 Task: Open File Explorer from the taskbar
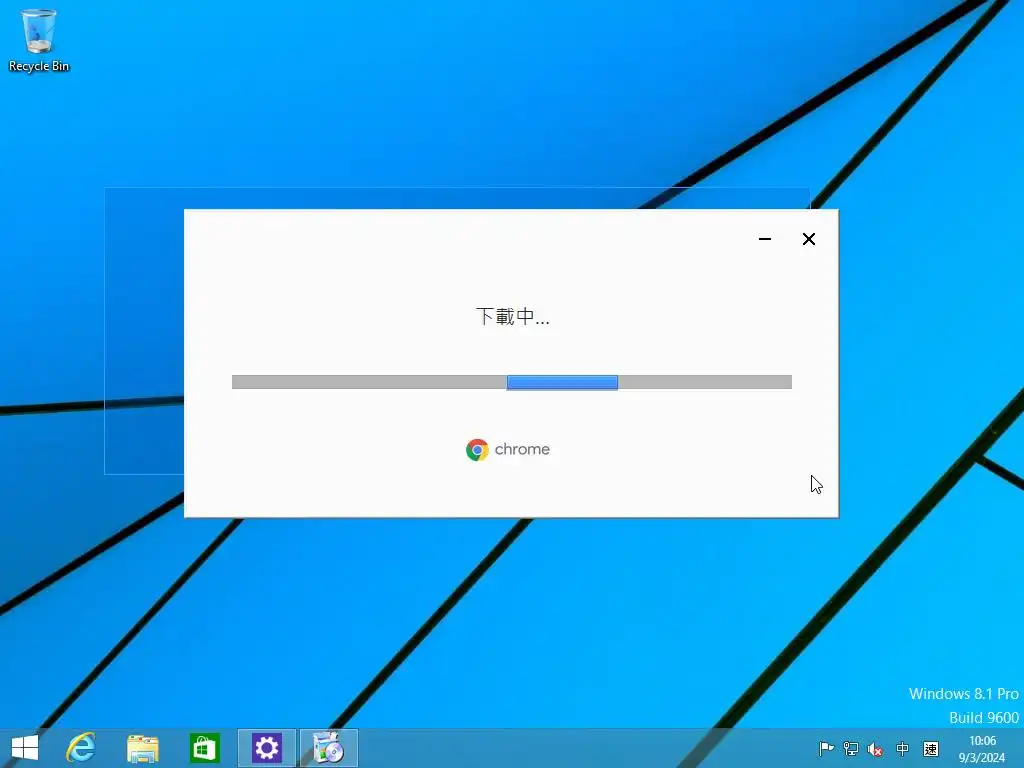[x=142, y=748]
